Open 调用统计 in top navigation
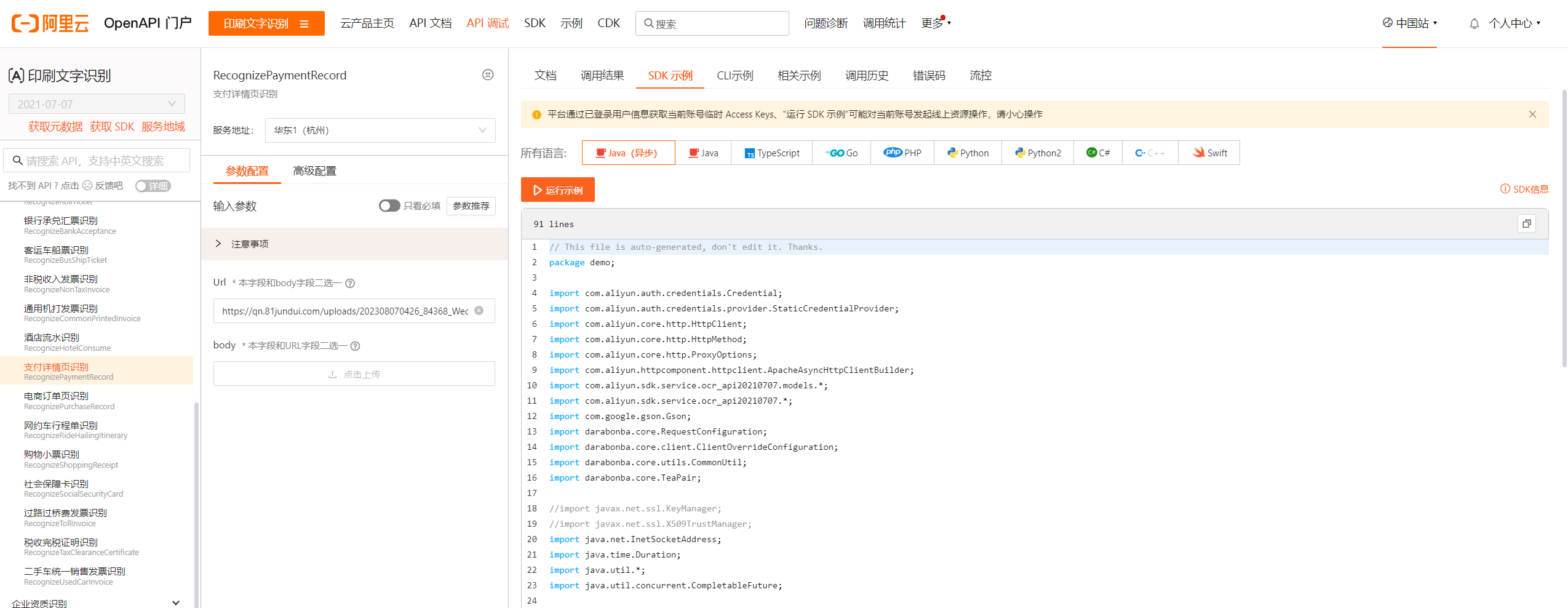Image resolution: width=1568 pixels, height=608 pixels. (884, 23)
